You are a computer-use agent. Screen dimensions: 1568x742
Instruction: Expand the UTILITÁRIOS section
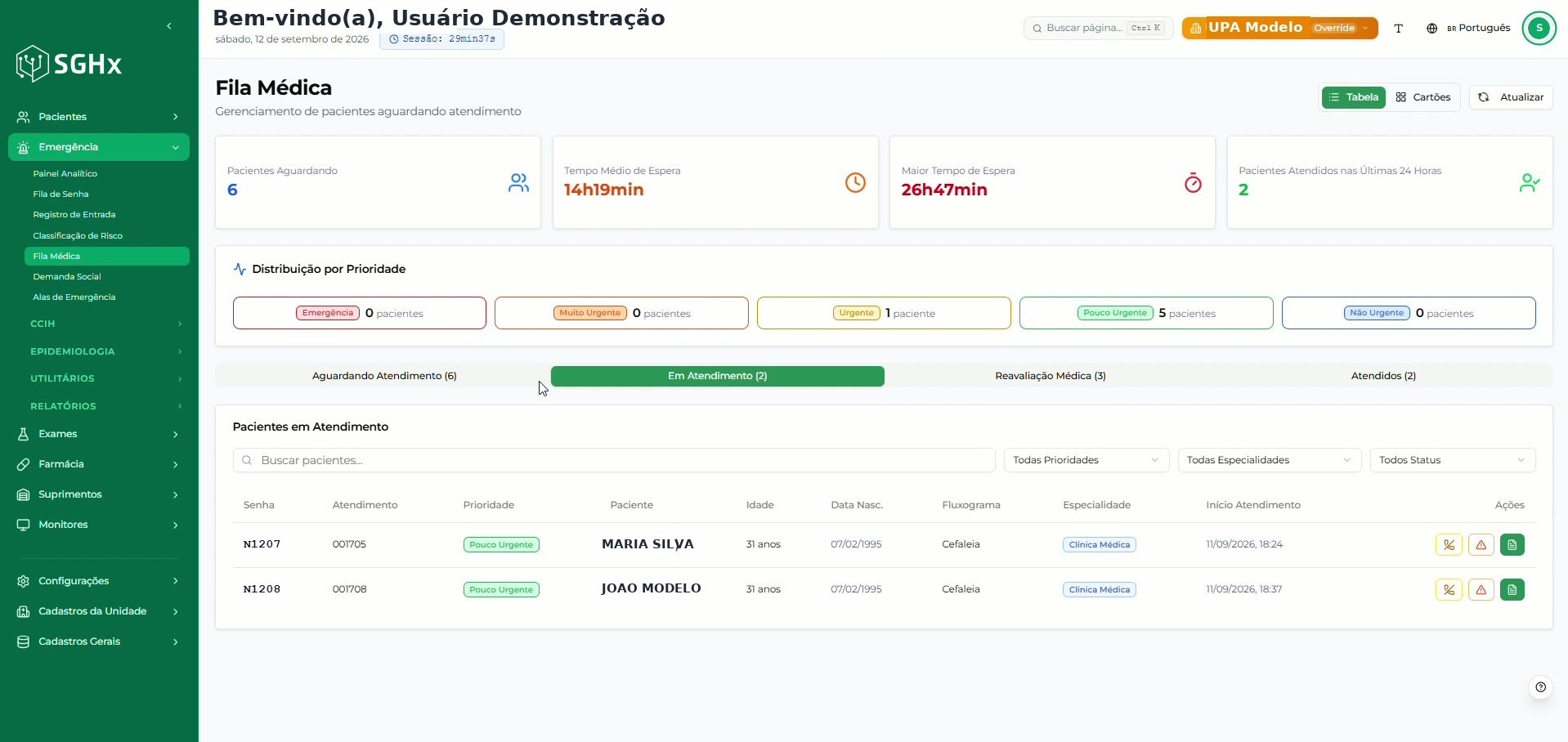[x=105, y=378]
